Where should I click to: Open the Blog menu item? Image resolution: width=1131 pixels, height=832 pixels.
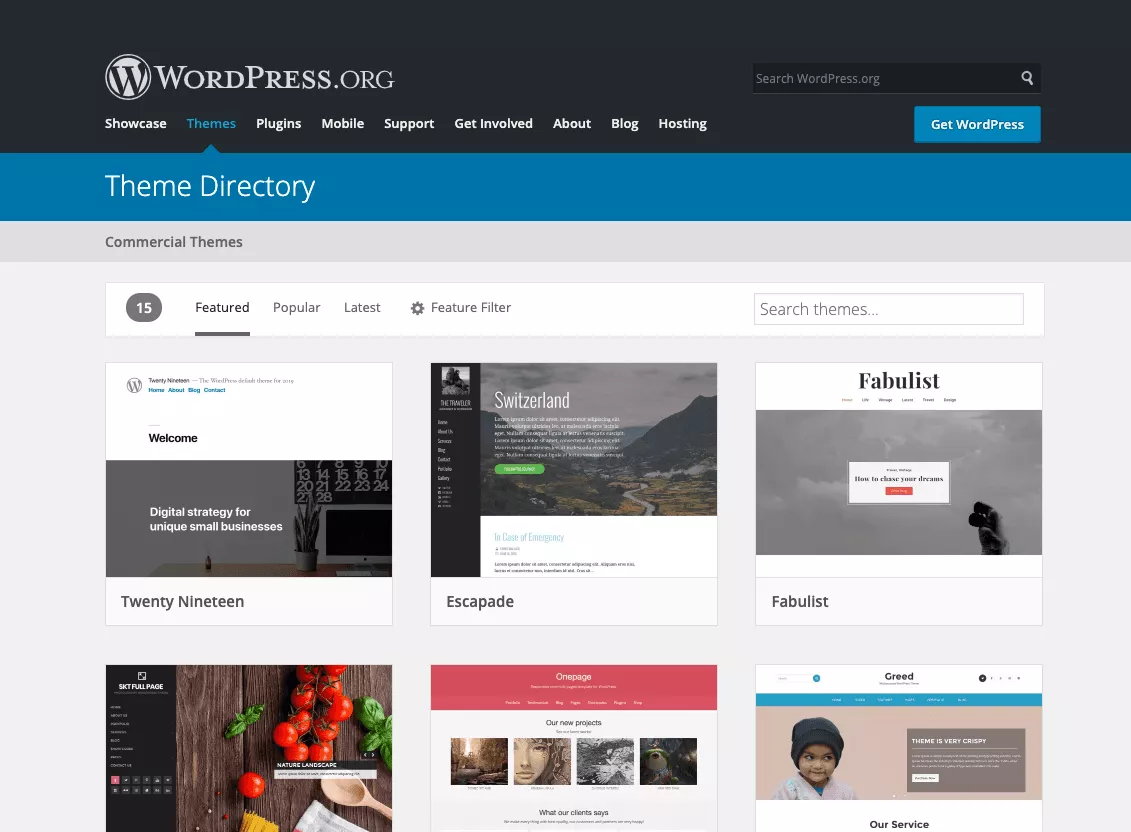(625, 123)
